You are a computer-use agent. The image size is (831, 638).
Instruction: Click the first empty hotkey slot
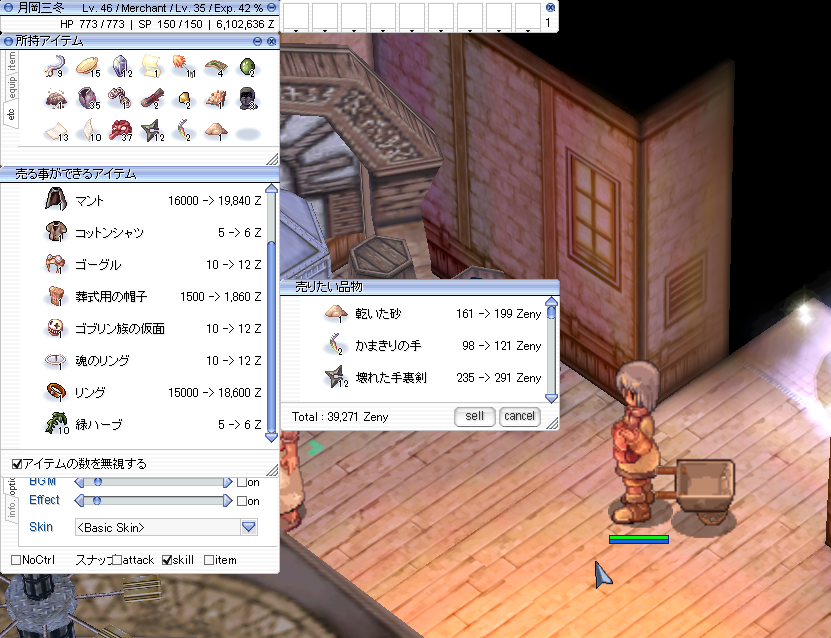tap(296, 16)
